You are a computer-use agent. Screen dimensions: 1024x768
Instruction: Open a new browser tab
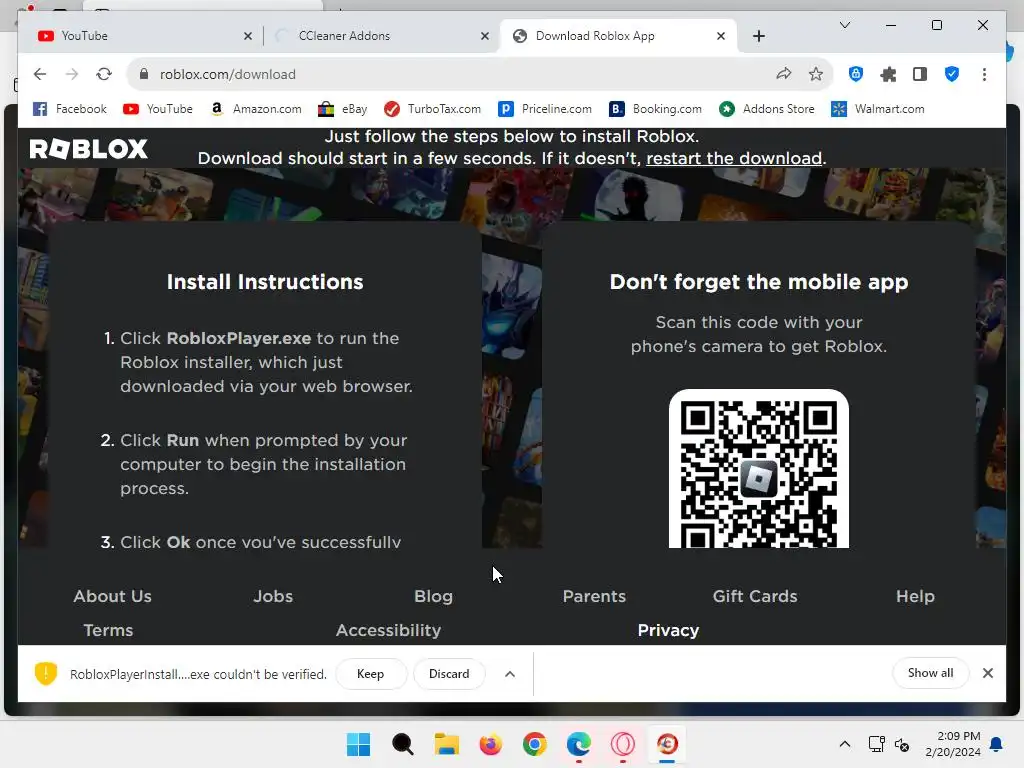pos(758,36)
